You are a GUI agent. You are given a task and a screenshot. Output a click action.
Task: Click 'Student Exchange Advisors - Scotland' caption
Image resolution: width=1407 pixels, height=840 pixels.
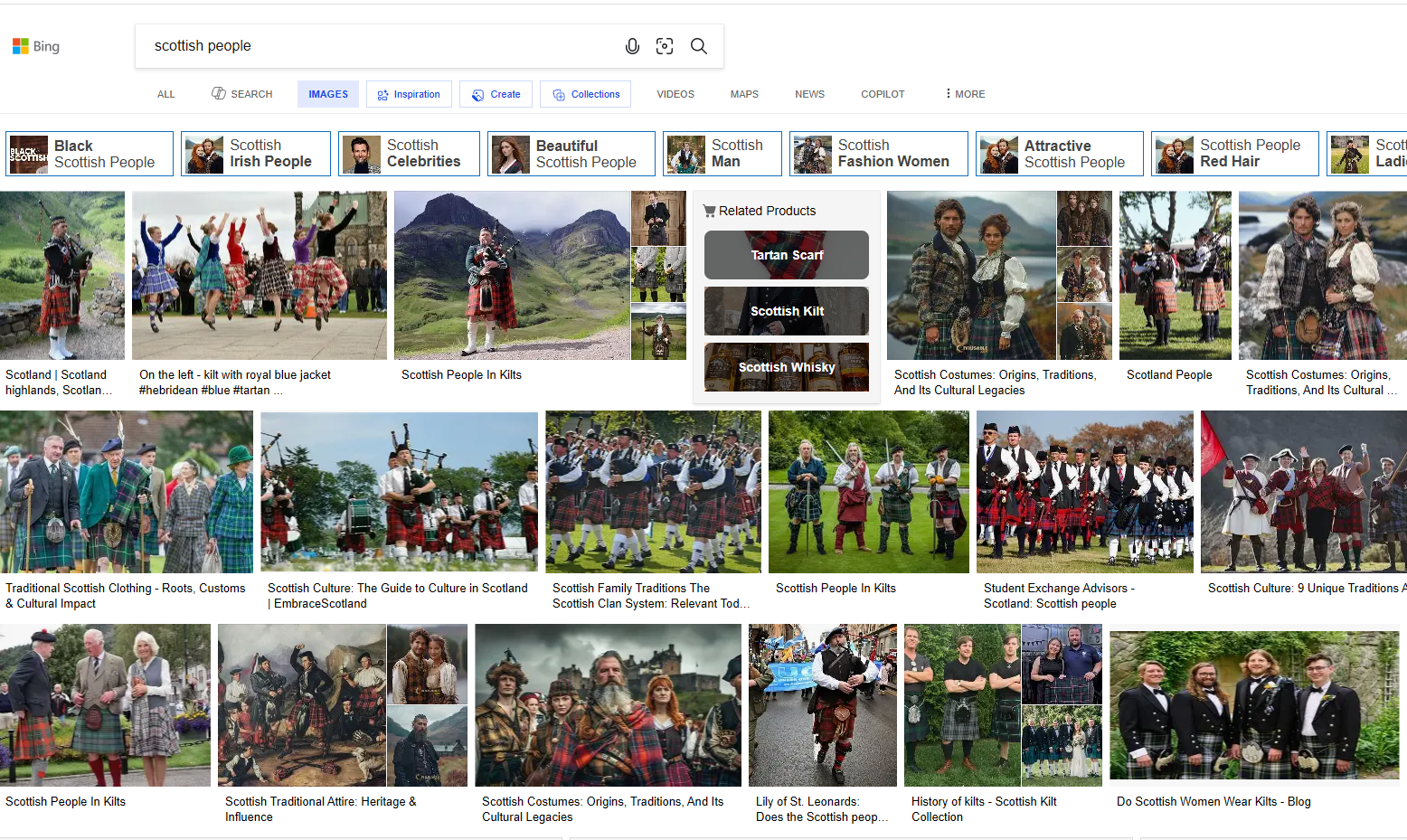pyautogui.click(x=1059, y=596)
